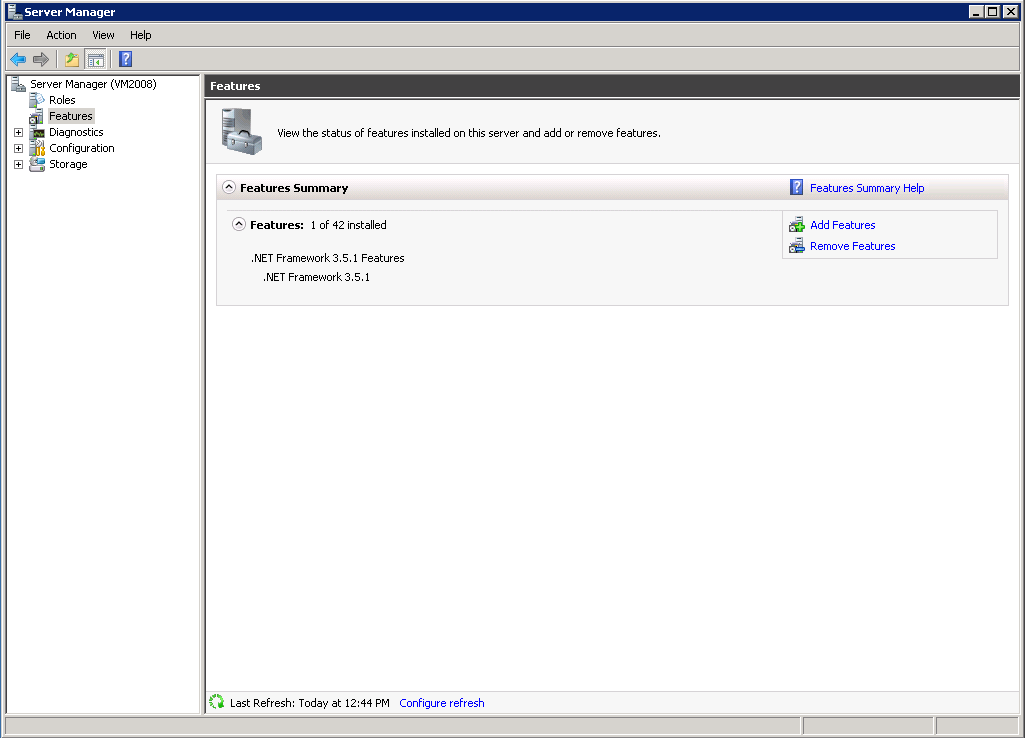The height and width of the screenshot is (738, 1025).
Task: Open the Action menu
Action: (x=61, y=35)
